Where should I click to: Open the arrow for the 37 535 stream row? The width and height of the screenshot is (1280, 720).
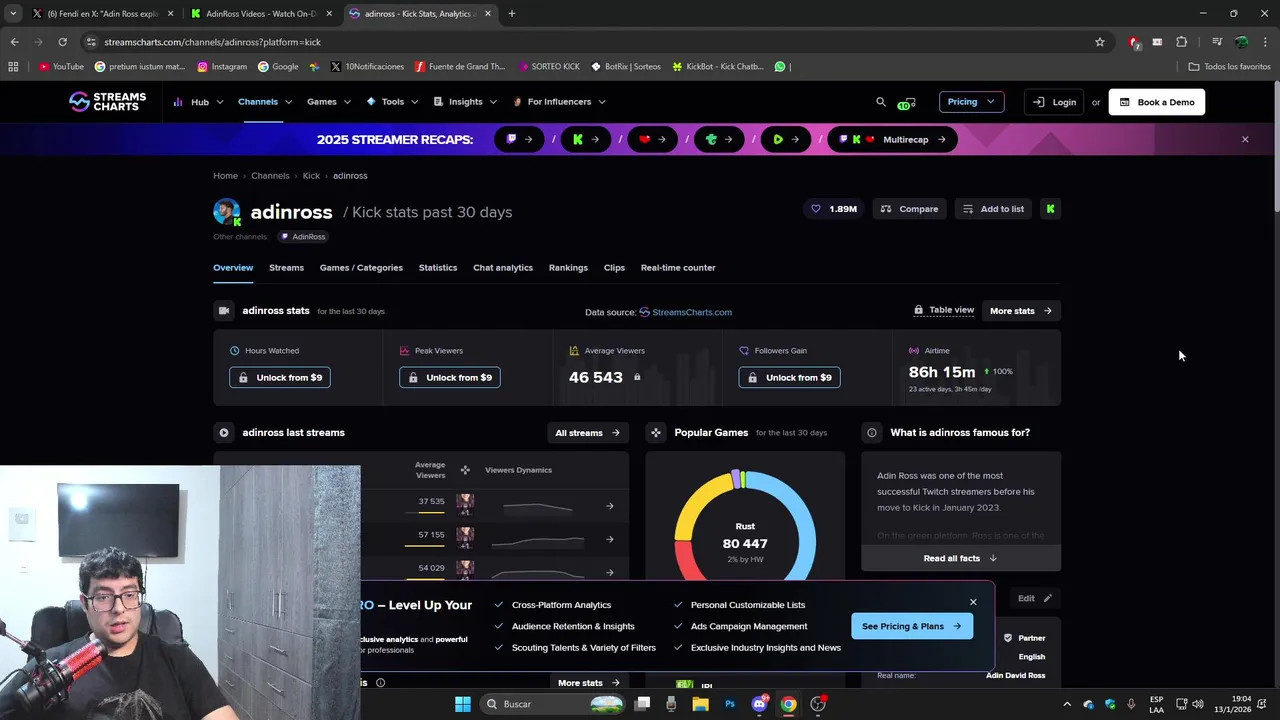[609, 506]
